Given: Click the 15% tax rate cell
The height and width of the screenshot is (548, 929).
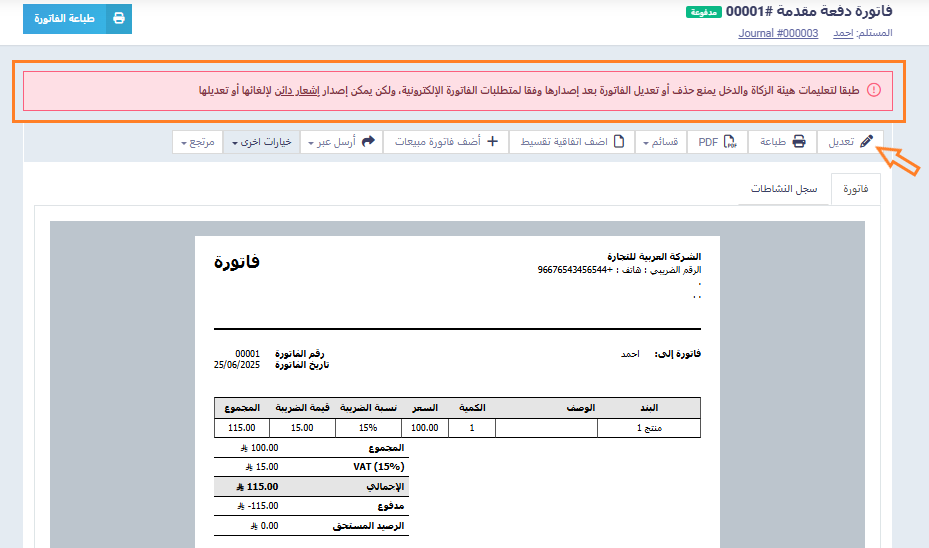Looking at the screenshot, I should coord(368,428).
